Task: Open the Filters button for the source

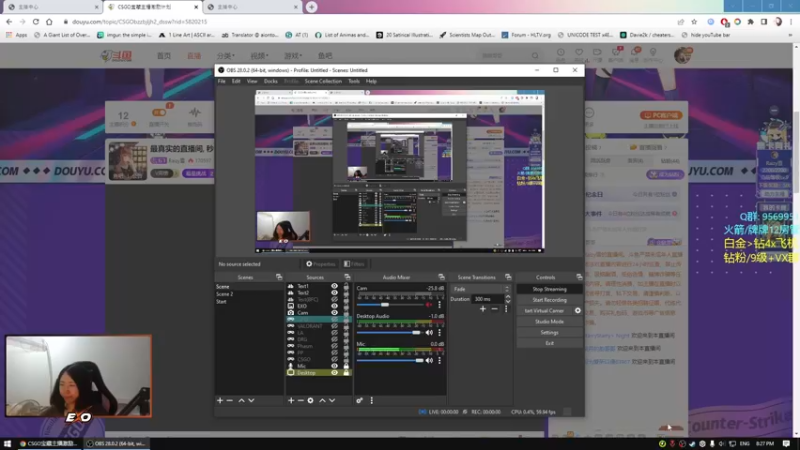Action: [355, 264]
